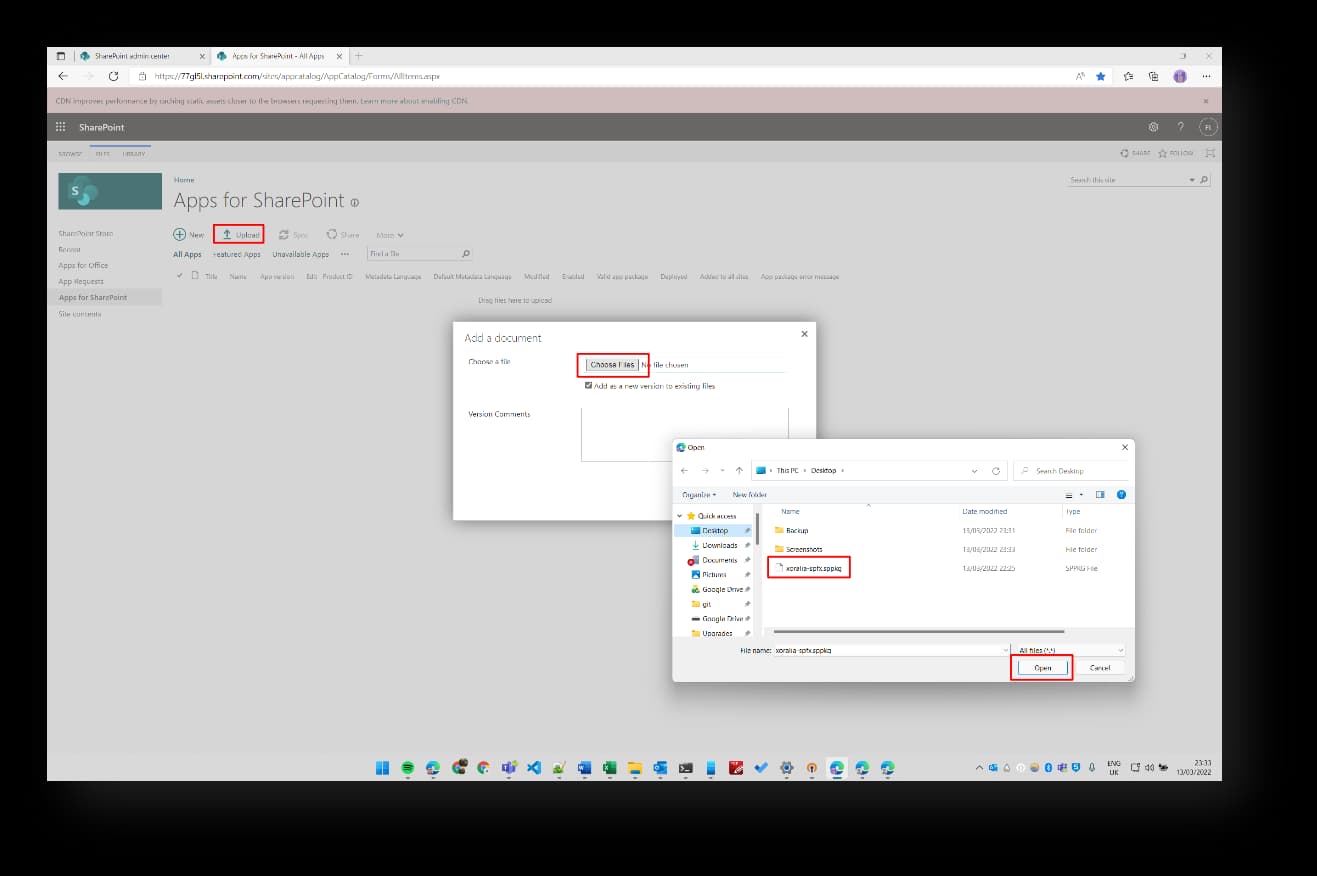Select Pictures in Quick access
This screenshot has width=1317, height=876.
pyautogui.click(x=714, y=574)
